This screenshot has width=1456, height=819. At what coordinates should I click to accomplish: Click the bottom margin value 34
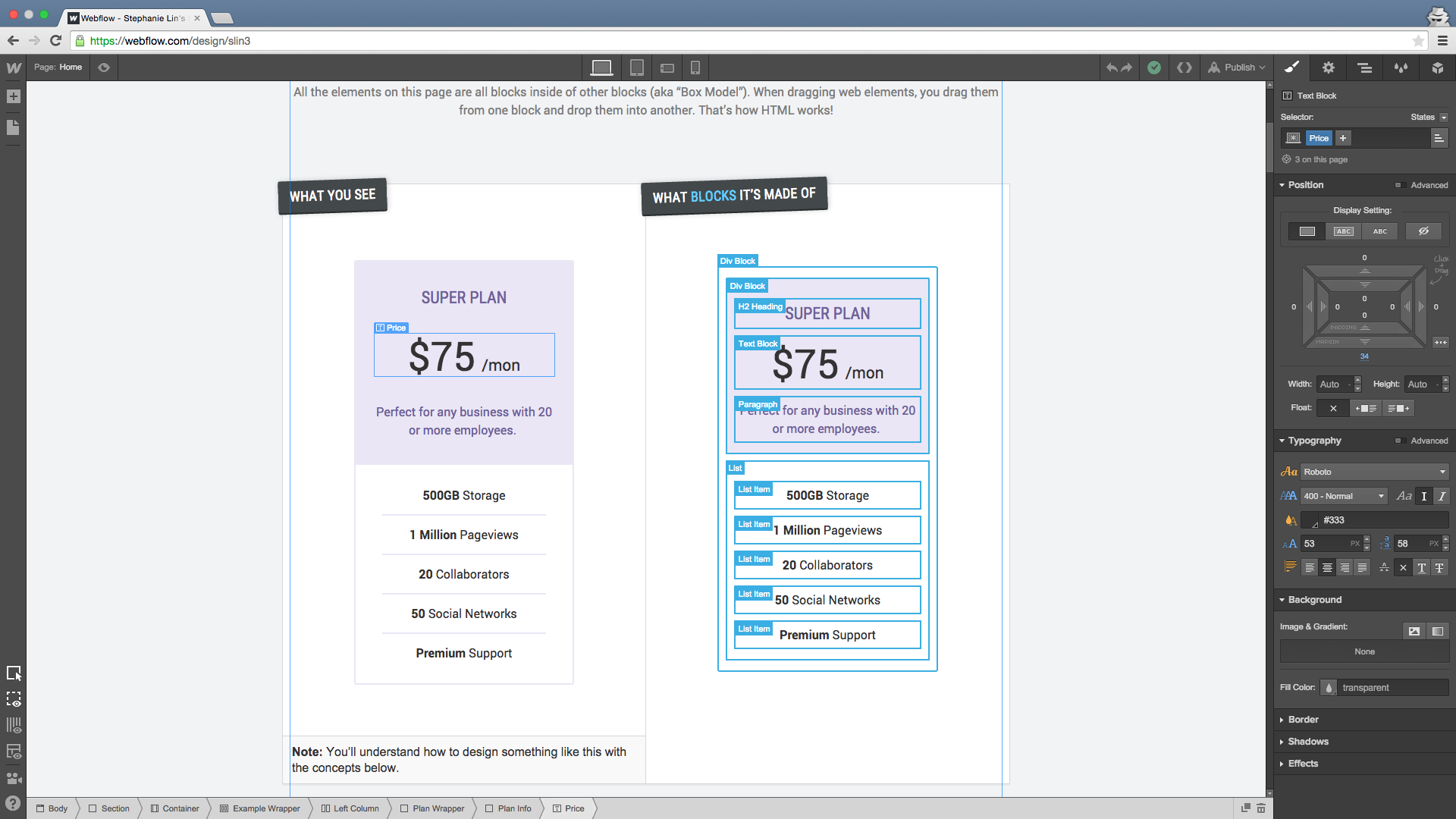[x=1364, y=356]
